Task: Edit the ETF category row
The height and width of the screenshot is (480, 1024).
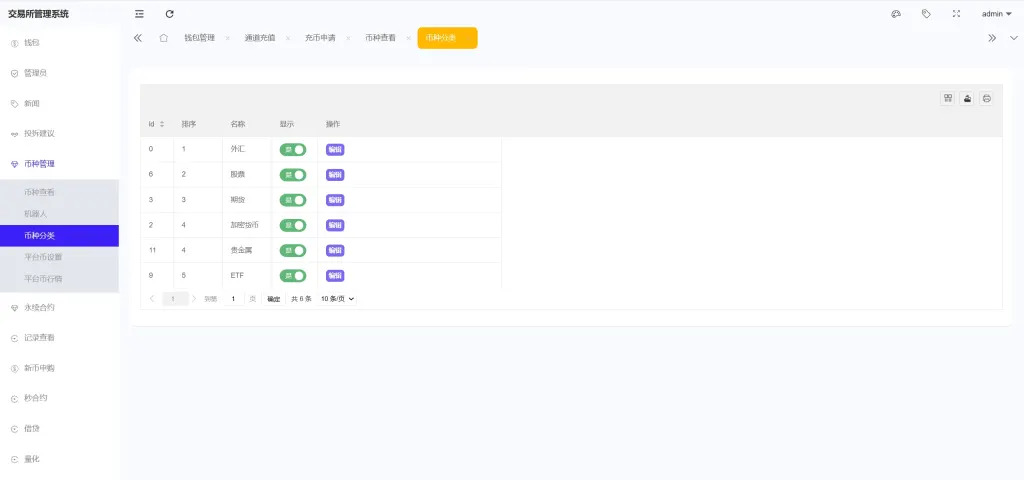Action: 335,276
